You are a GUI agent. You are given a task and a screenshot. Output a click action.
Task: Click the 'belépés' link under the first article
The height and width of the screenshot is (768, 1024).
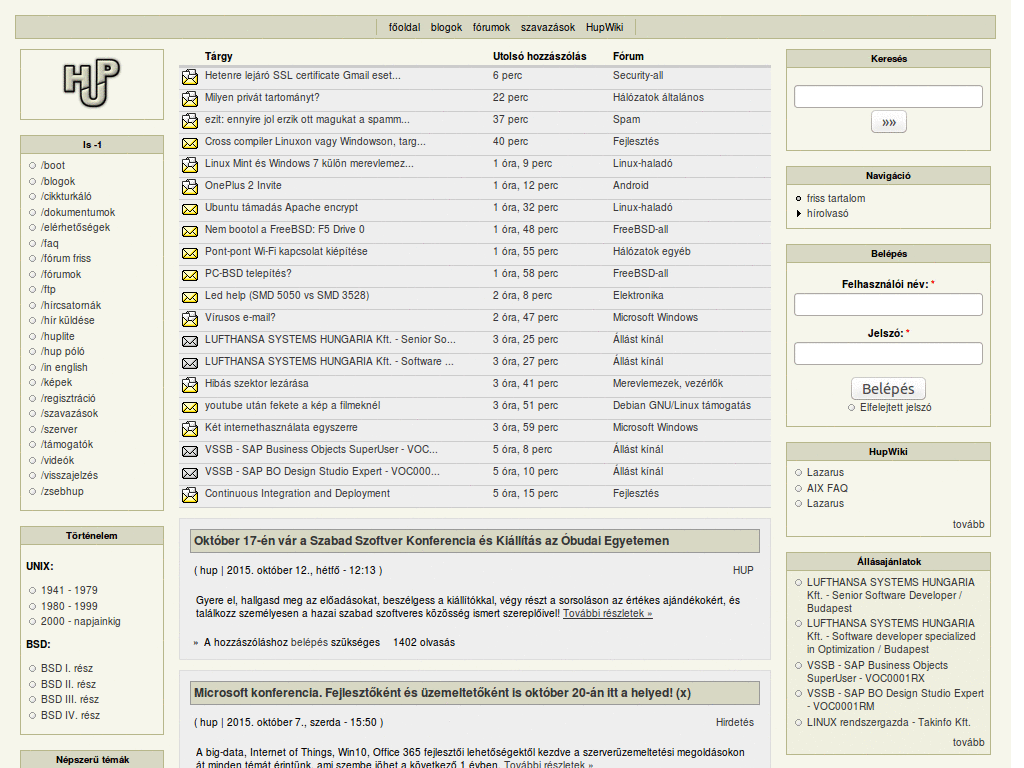click(x=309, y=642)
